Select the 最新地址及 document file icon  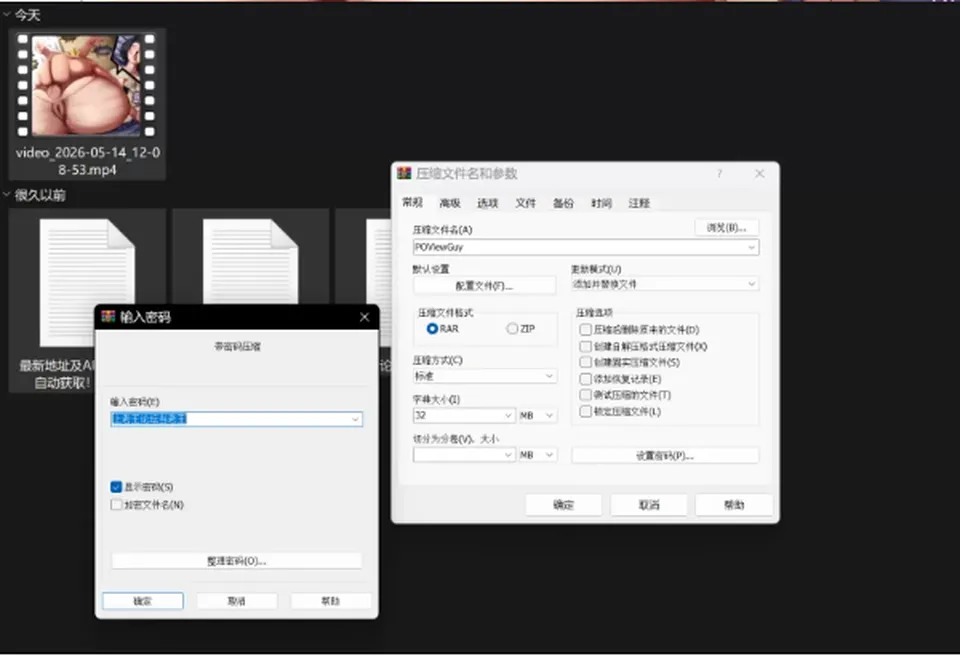[x=87, y=282]
